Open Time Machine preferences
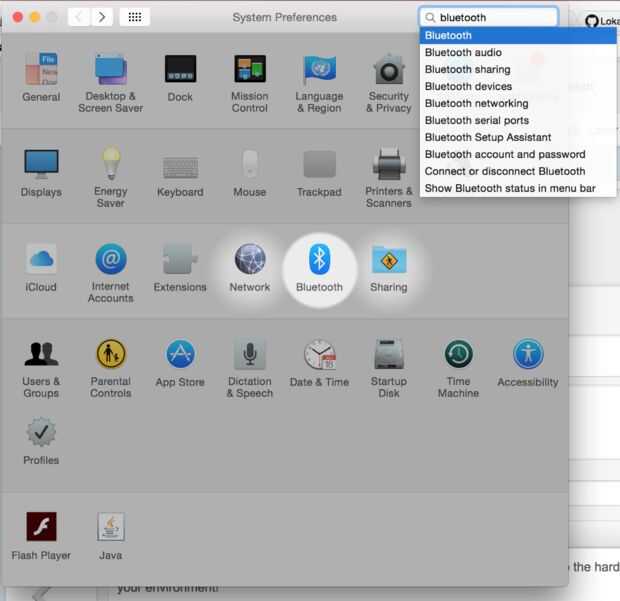This screenshot has height=601, width=620. (x=459, y=368)
